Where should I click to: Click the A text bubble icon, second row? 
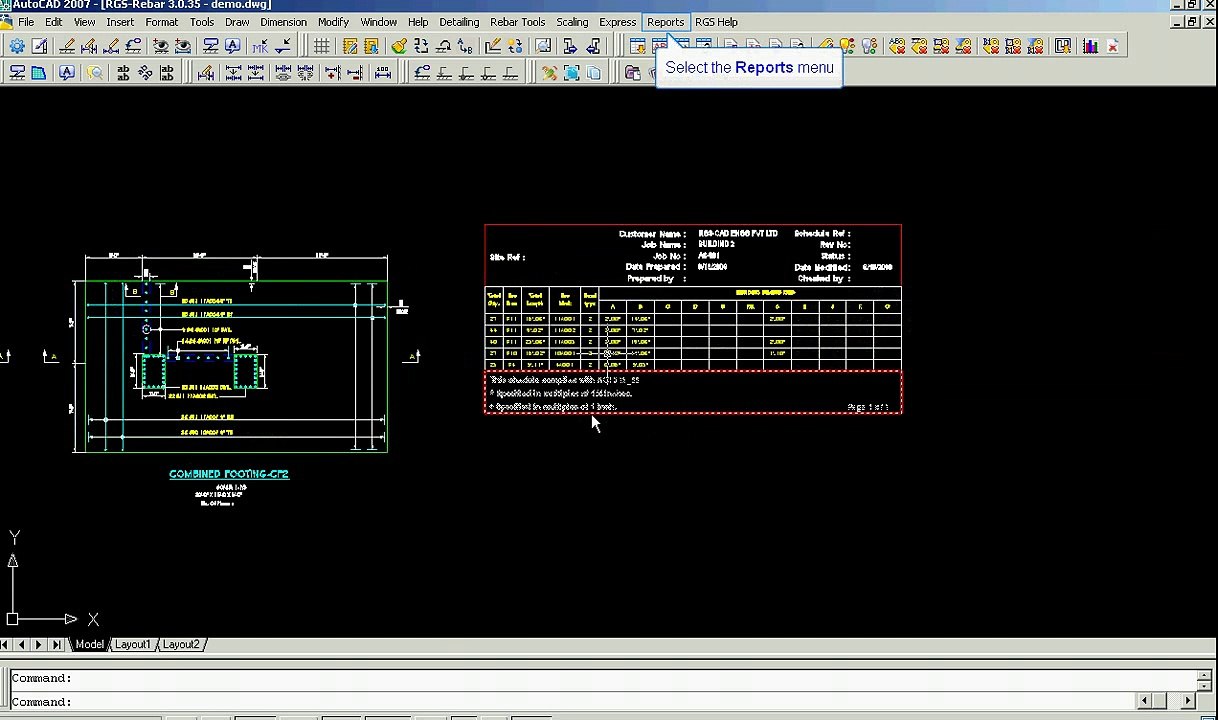66,72
